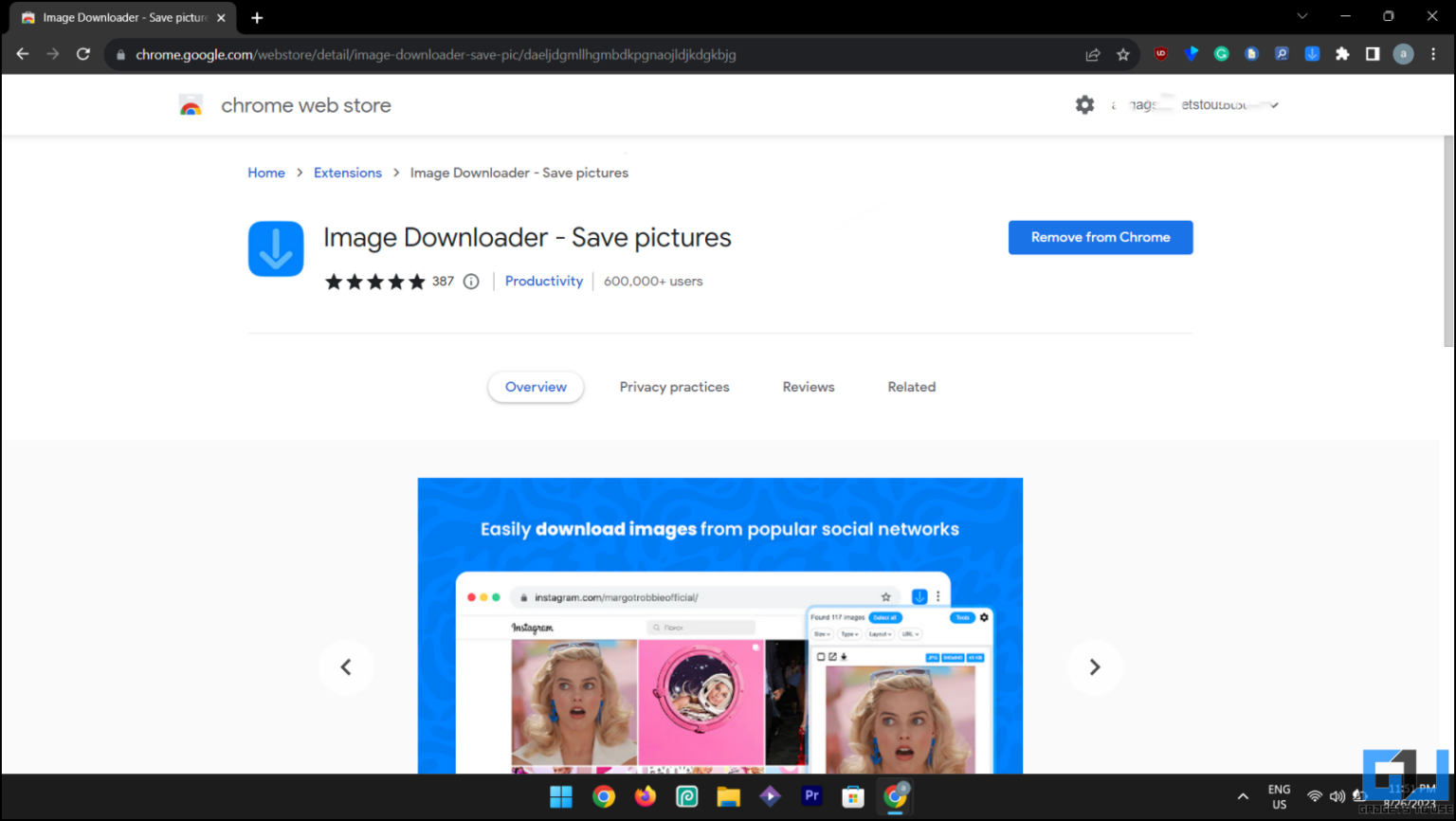
Task: Open Adobe Premiere Pro from the taskbar
Action: coord(811,796)
